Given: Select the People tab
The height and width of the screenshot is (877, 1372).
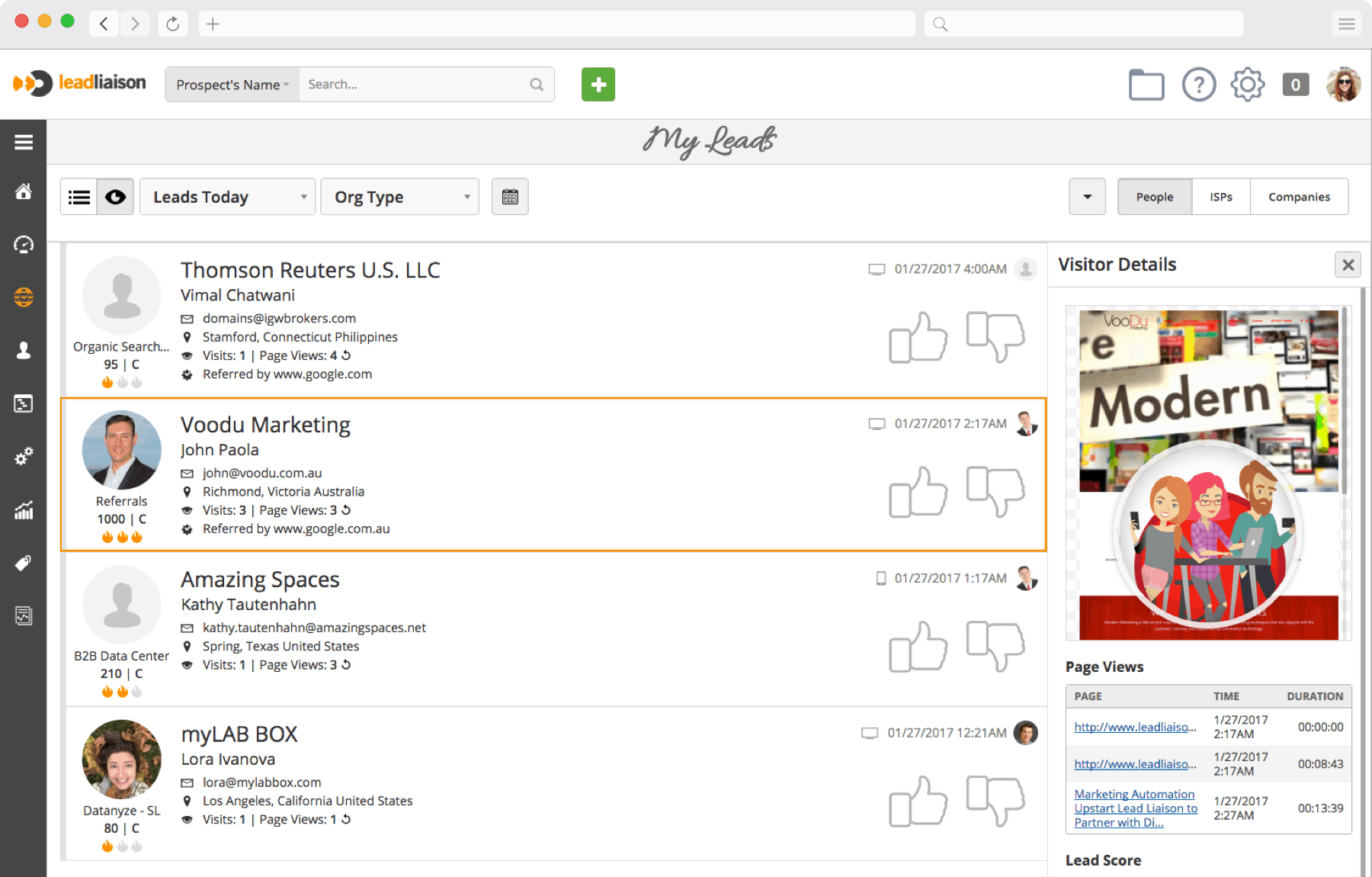Looking at the screenshot, I should [x=1155, y=197].
